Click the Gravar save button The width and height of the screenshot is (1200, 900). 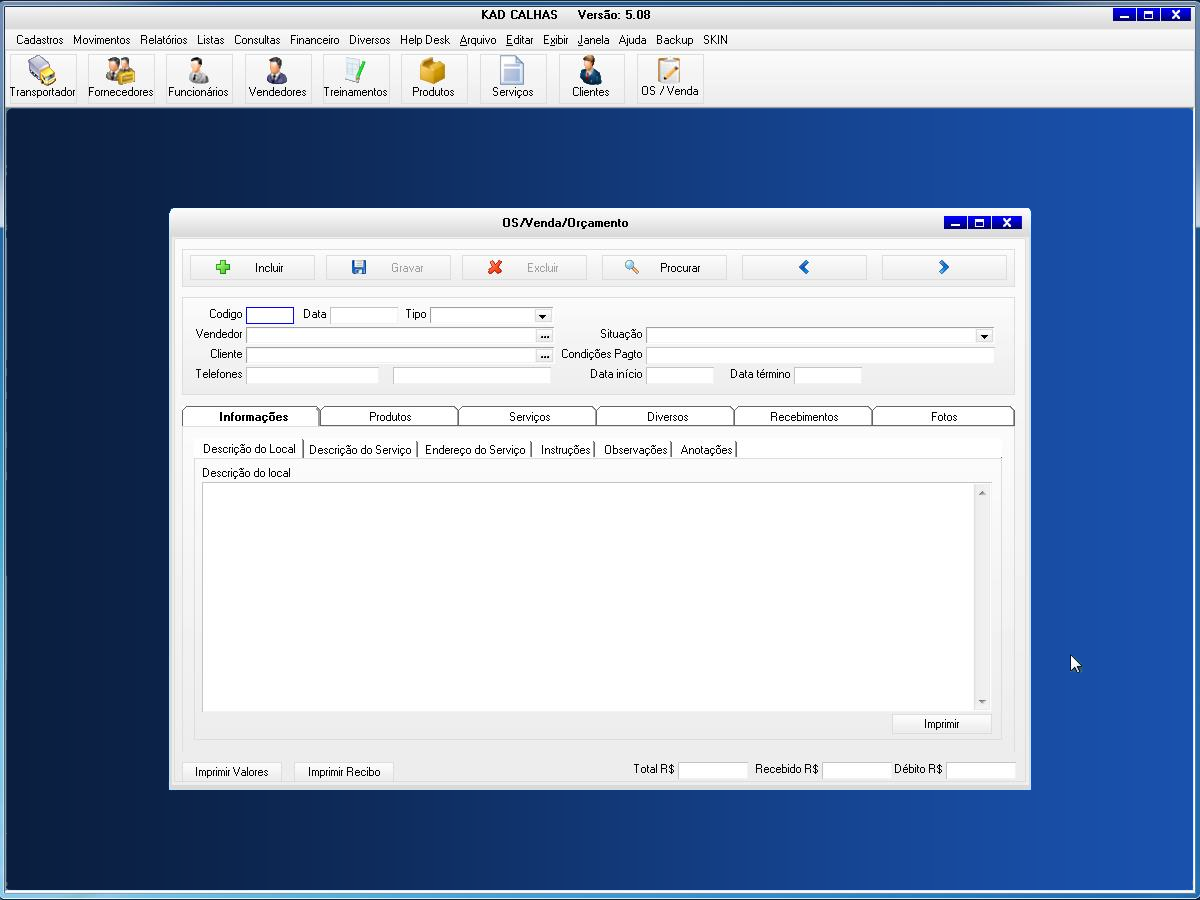pos(388,268)
